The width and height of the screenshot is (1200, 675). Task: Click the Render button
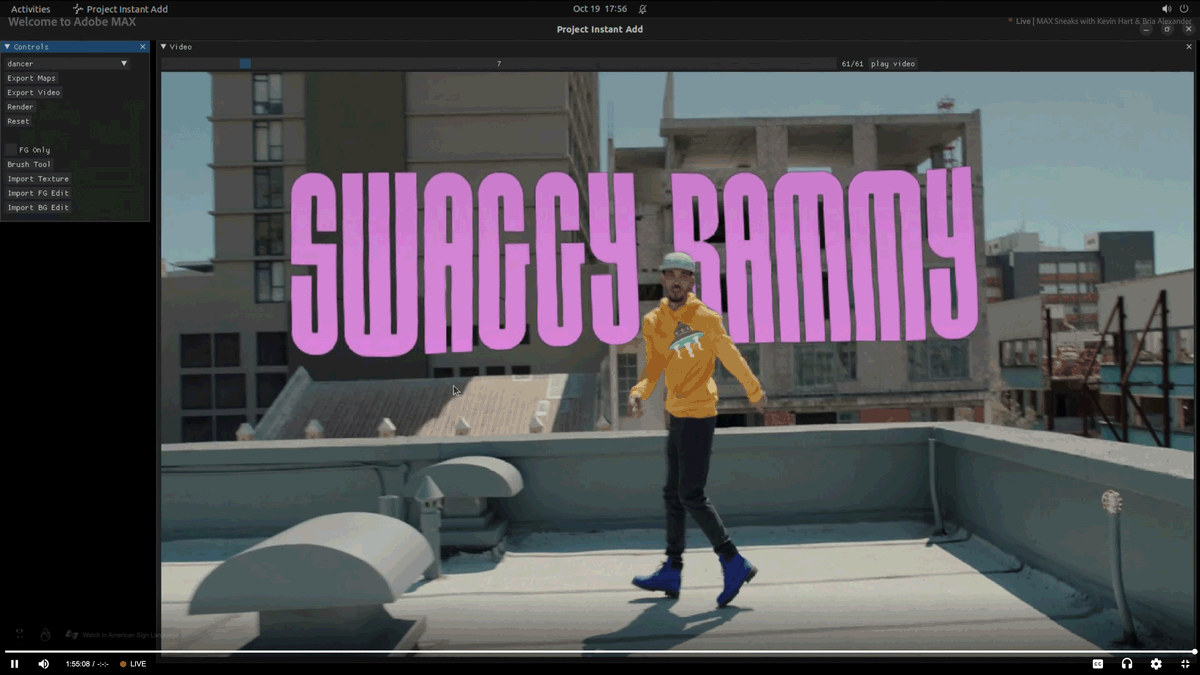point(20,107)
